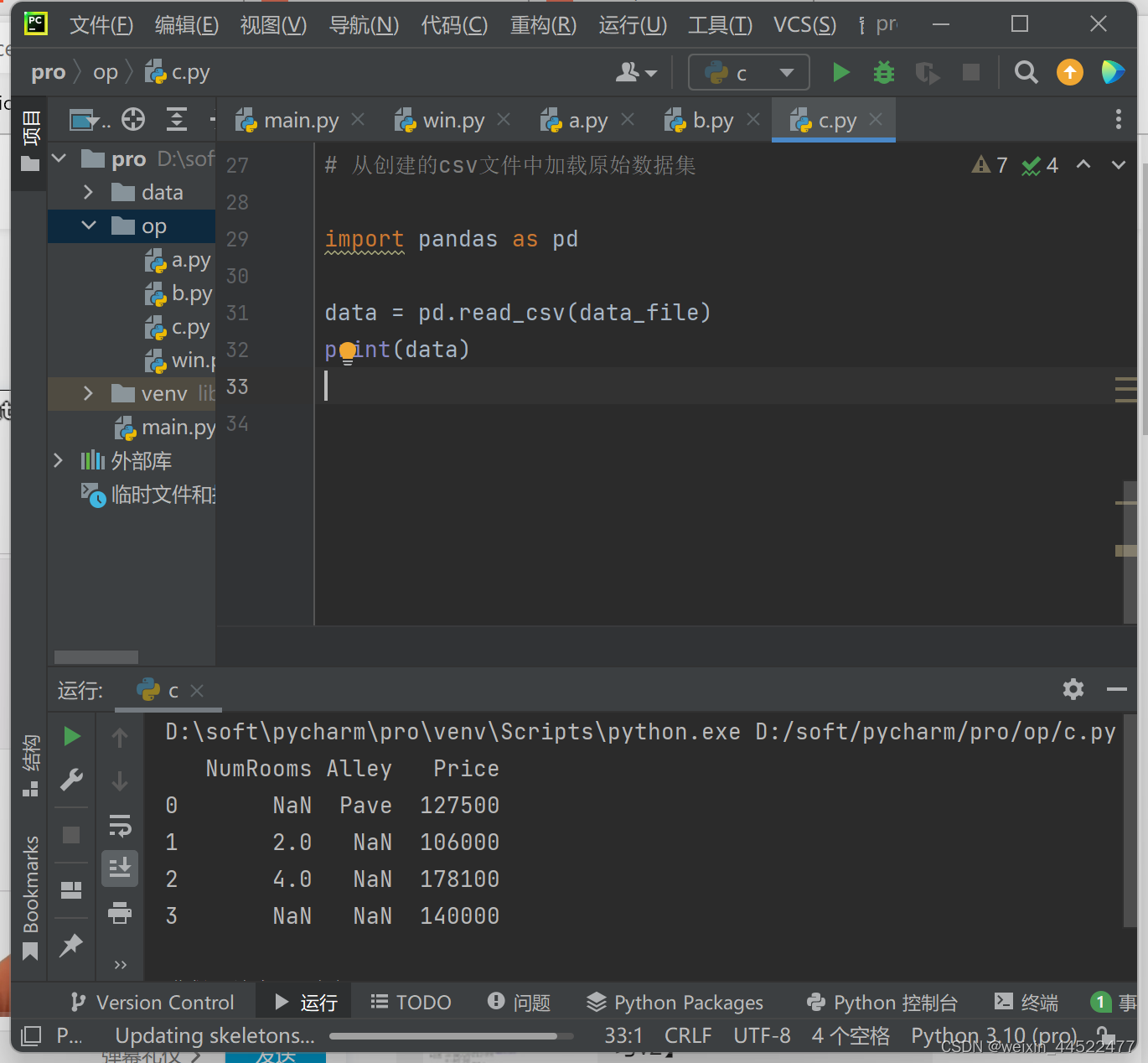
Task: Expand the 外部库 node
Action: 58,460
